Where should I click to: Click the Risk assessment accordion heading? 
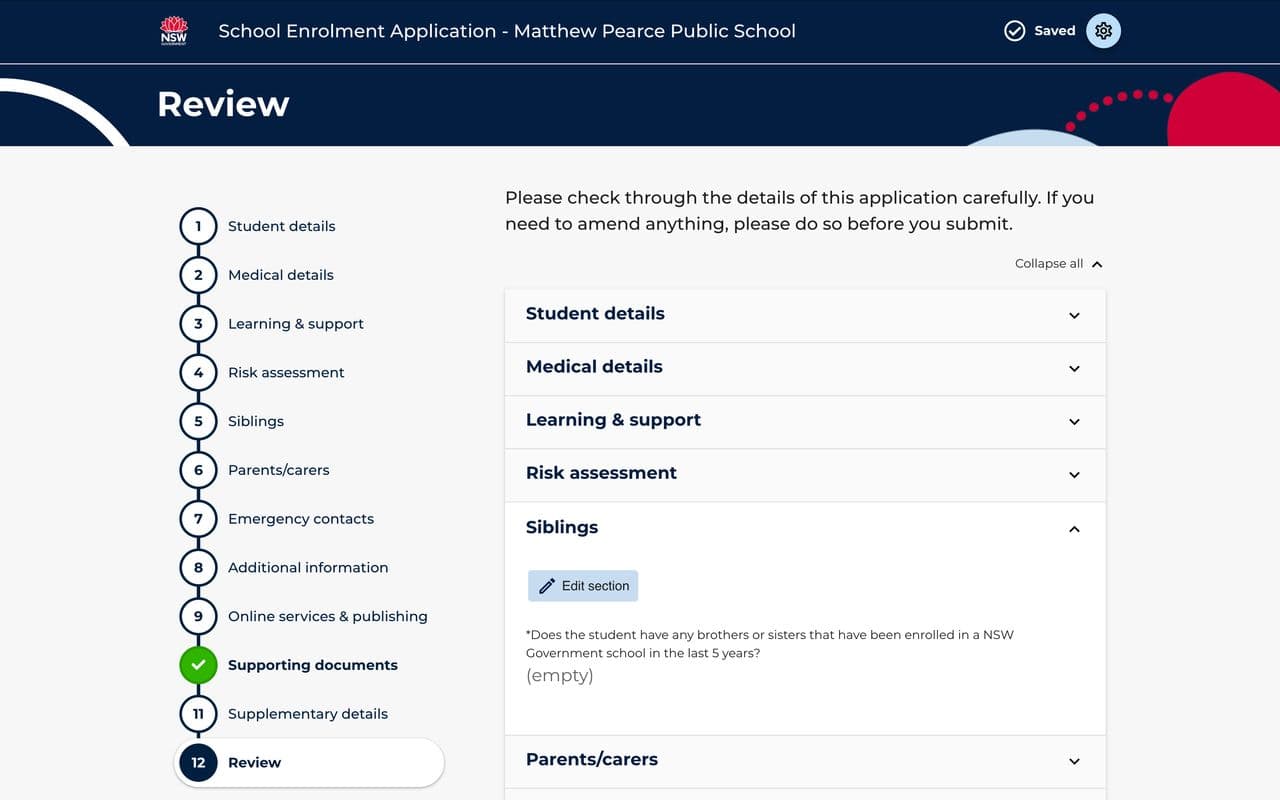(601, 473)
